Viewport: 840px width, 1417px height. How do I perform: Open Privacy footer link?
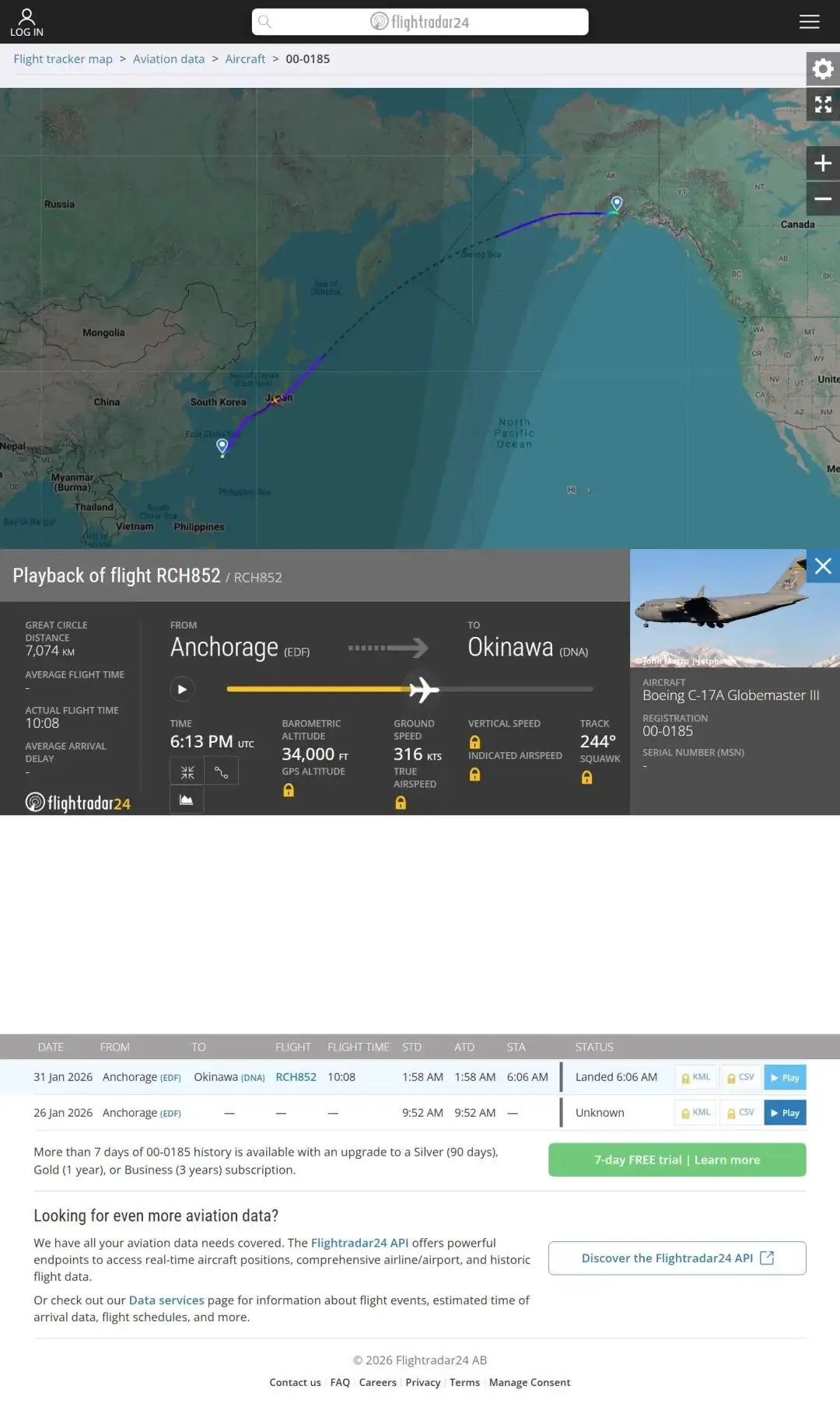pos(423,1382)
